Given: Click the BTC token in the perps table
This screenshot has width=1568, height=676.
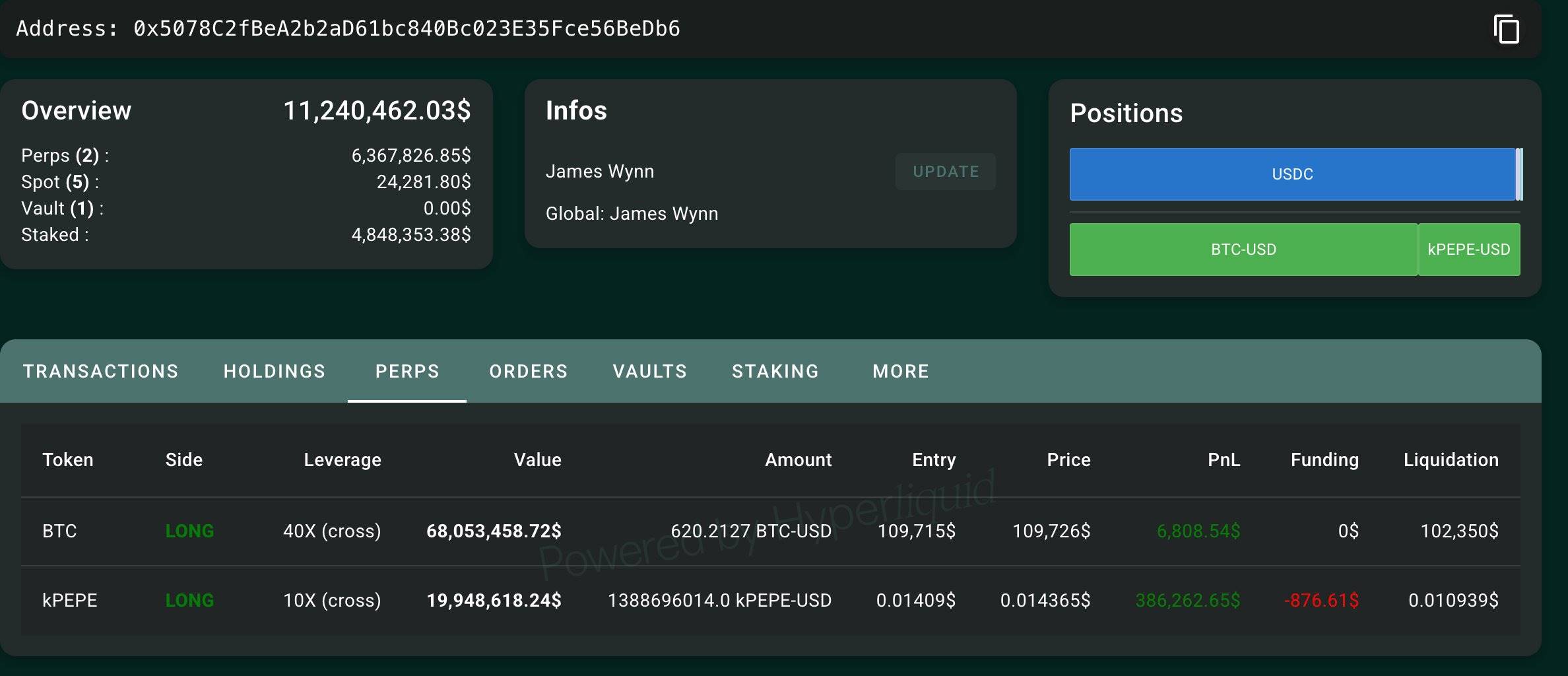Looking at the screenshot, I should pyautogui.click(x=59, y=531).
